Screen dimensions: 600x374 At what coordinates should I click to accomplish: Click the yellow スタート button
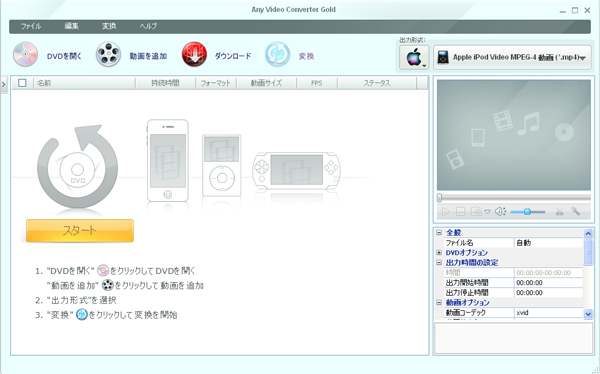coord(80,230)
